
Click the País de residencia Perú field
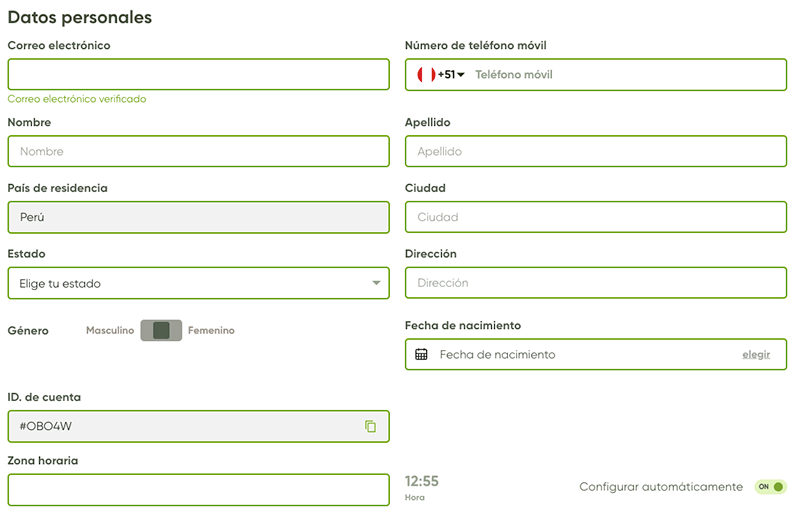tap(198, 217)
